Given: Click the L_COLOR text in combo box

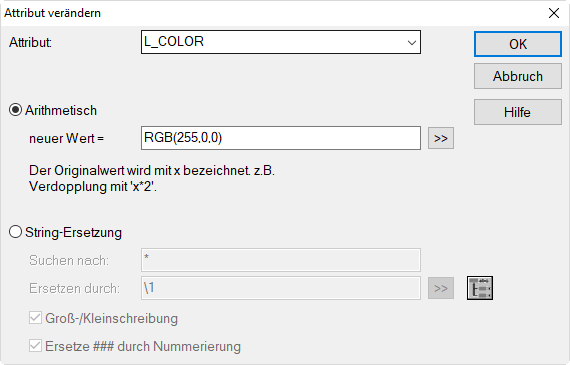Looking at the screenshot, I should (x=174, y=41).
